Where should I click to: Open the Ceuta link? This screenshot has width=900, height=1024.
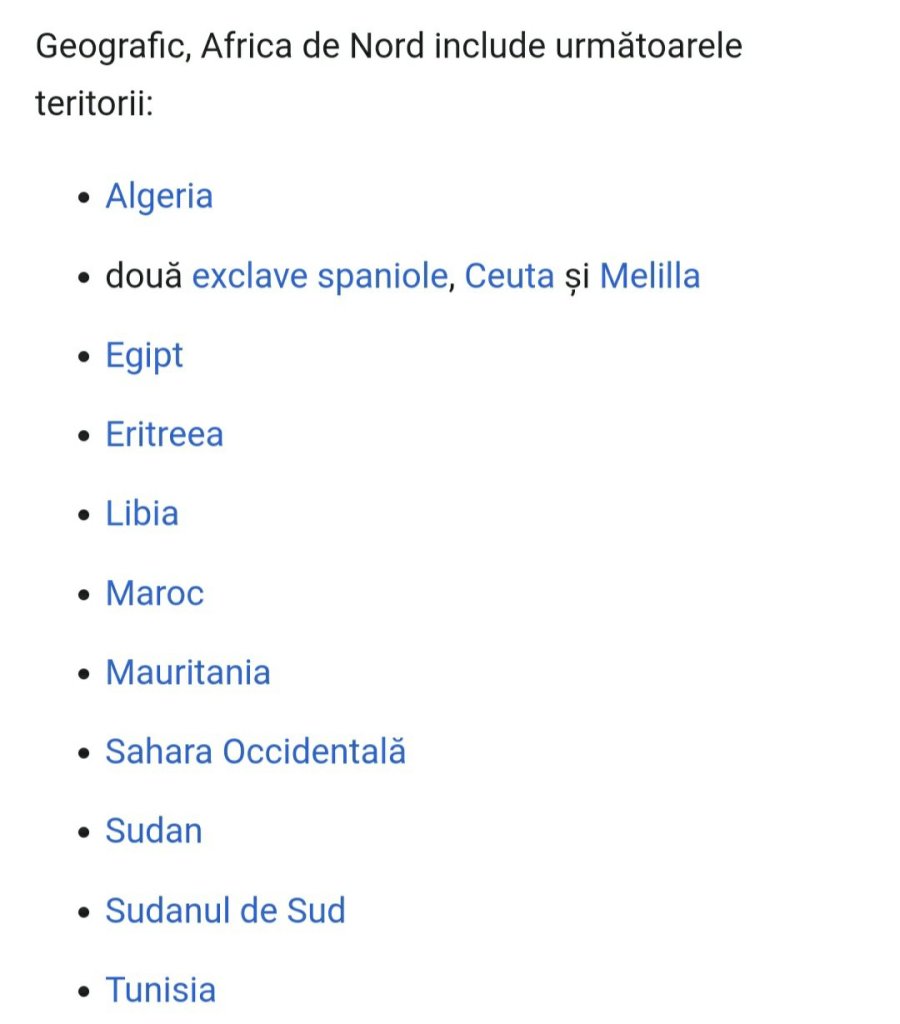(509, 275)
